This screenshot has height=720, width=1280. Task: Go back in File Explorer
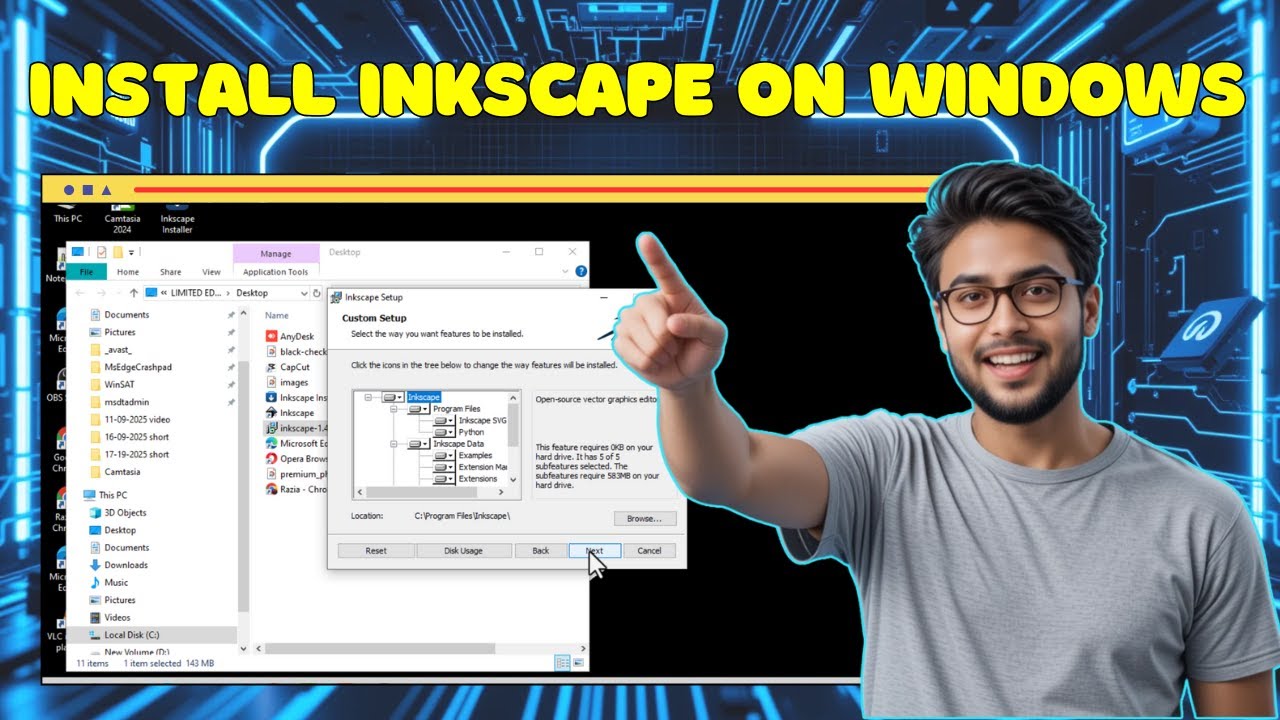[x=82, y=293]
